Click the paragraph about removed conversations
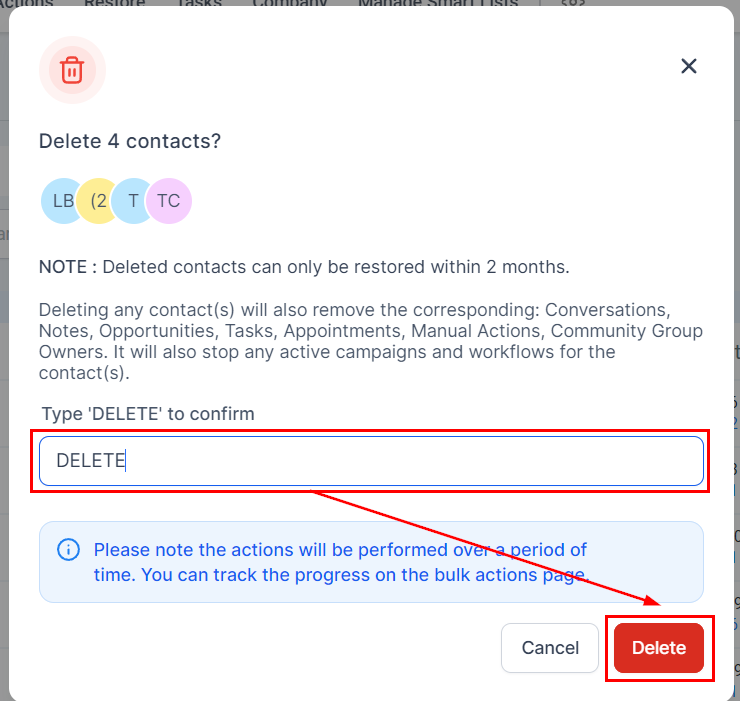 [x=370, y=341]
